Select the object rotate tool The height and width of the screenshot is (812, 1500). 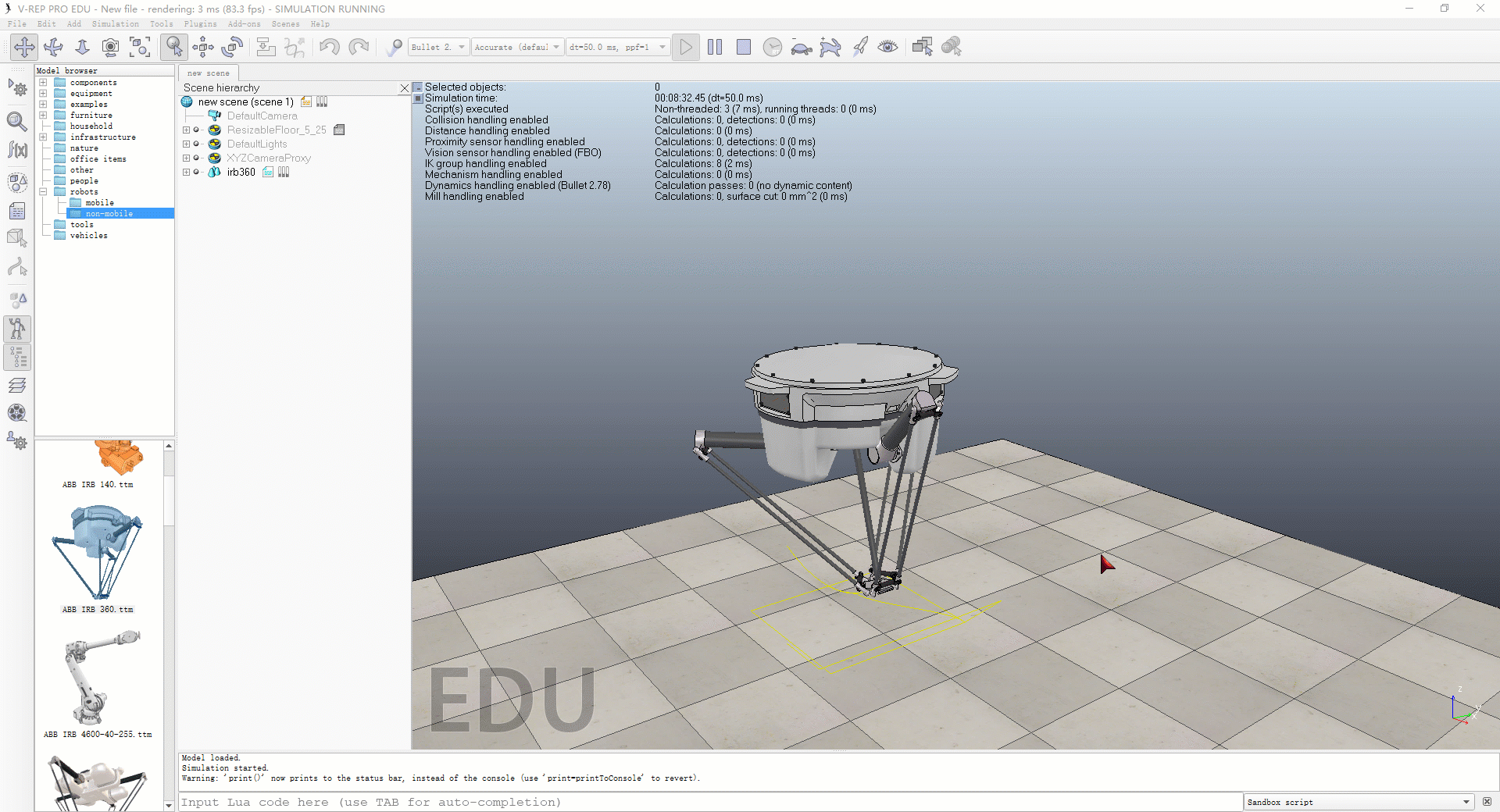click(x=232, y=47)
